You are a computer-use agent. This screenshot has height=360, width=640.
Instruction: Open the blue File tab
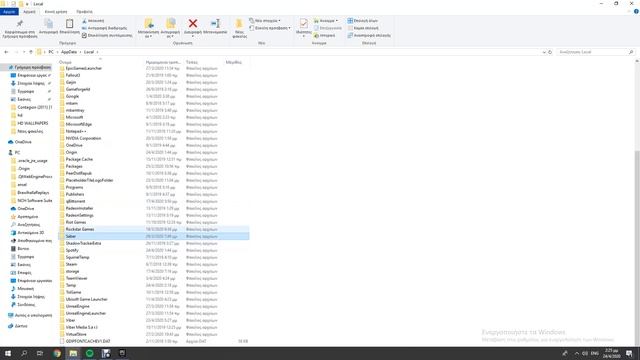[x=9, y=12]
